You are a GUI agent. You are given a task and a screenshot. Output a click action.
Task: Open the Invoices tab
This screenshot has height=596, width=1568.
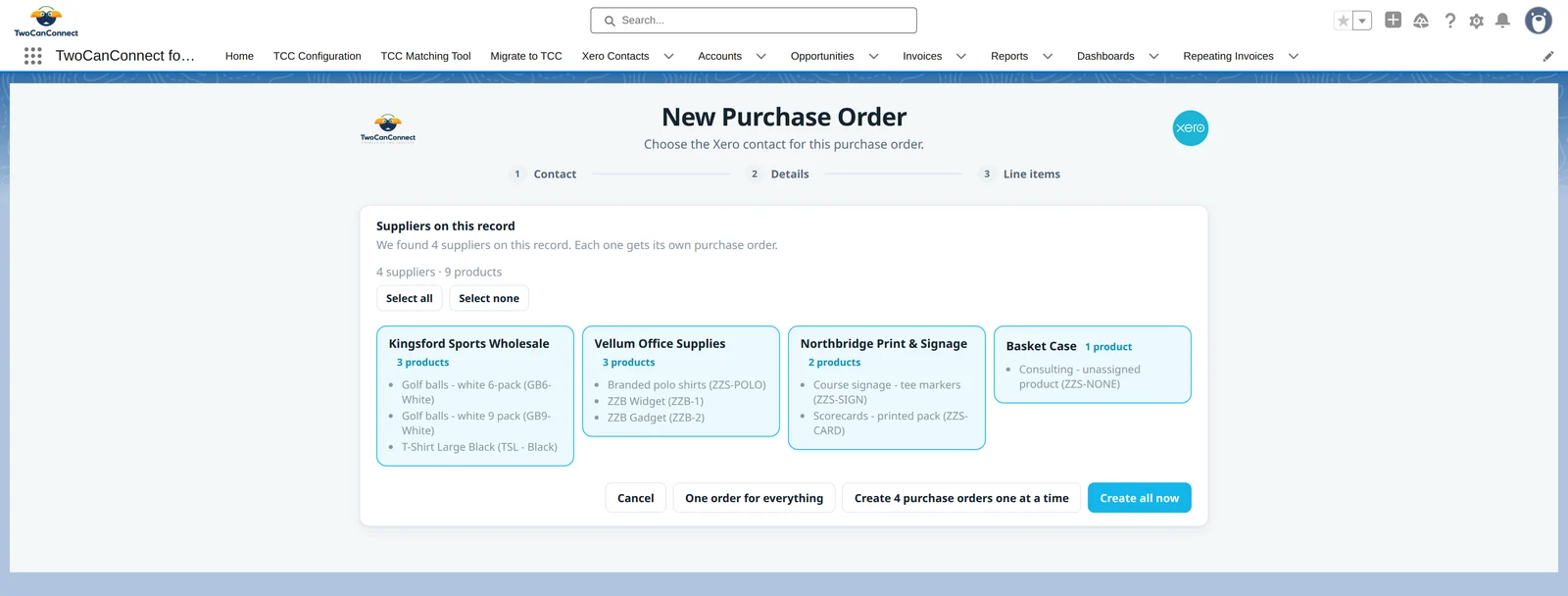click(x=922, y=56)
